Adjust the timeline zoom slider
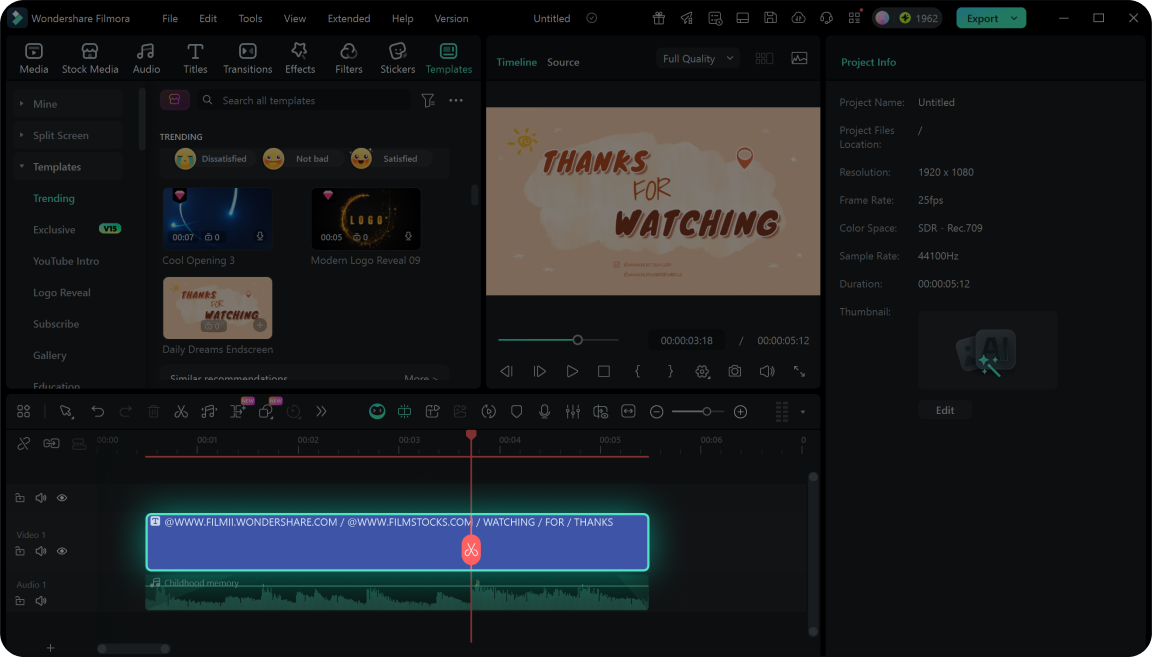 point(699,412)
